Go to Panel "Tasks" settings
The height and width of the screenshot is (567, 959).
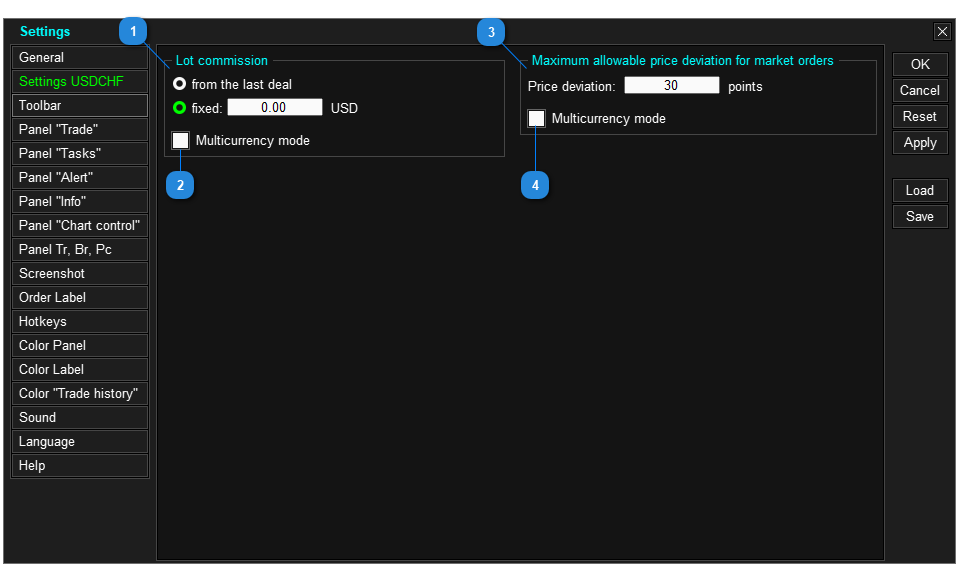click(80, 154)
